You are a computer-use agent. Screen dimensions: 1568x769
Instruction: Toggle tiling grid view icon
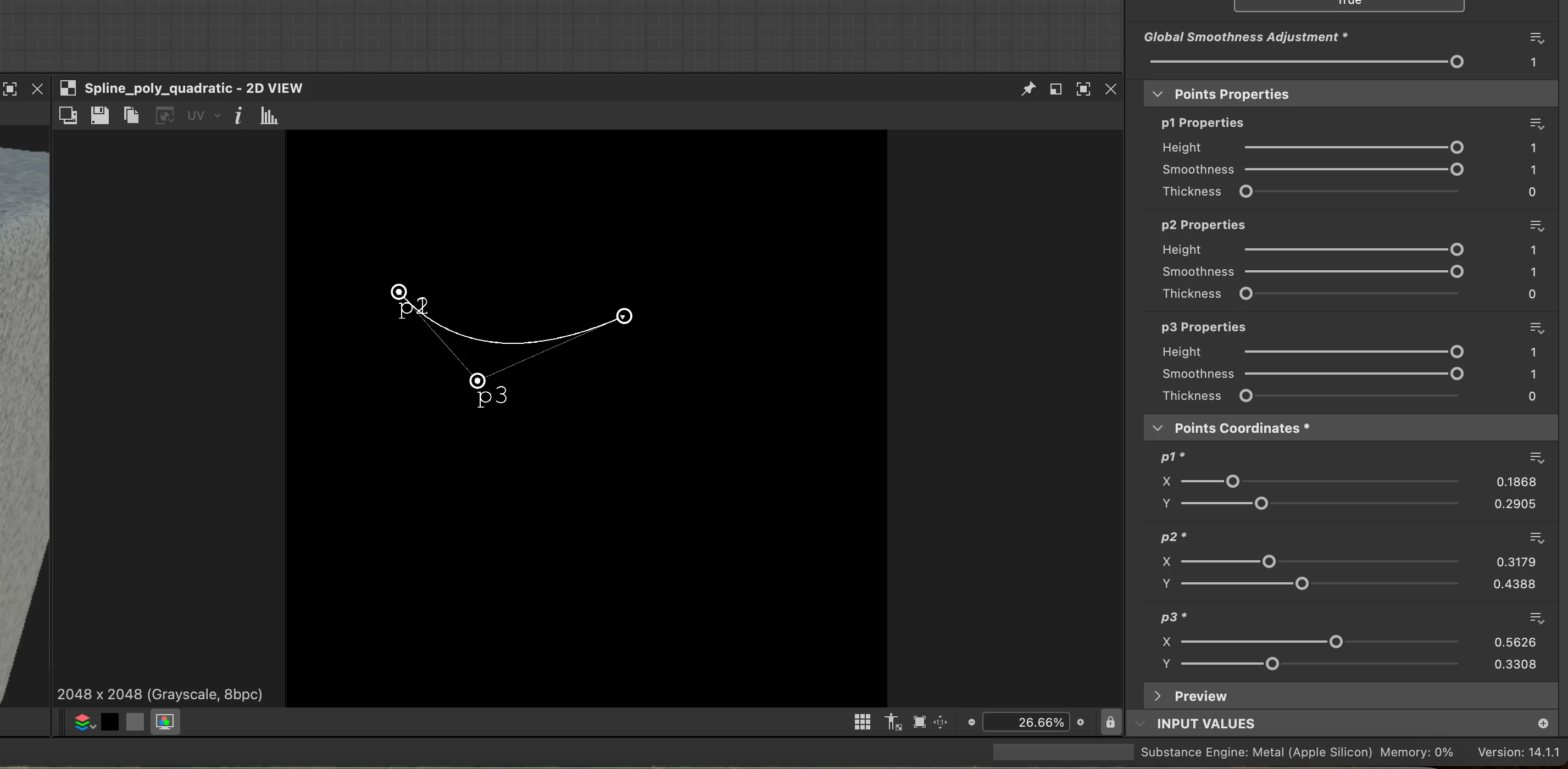pos(862,722)
